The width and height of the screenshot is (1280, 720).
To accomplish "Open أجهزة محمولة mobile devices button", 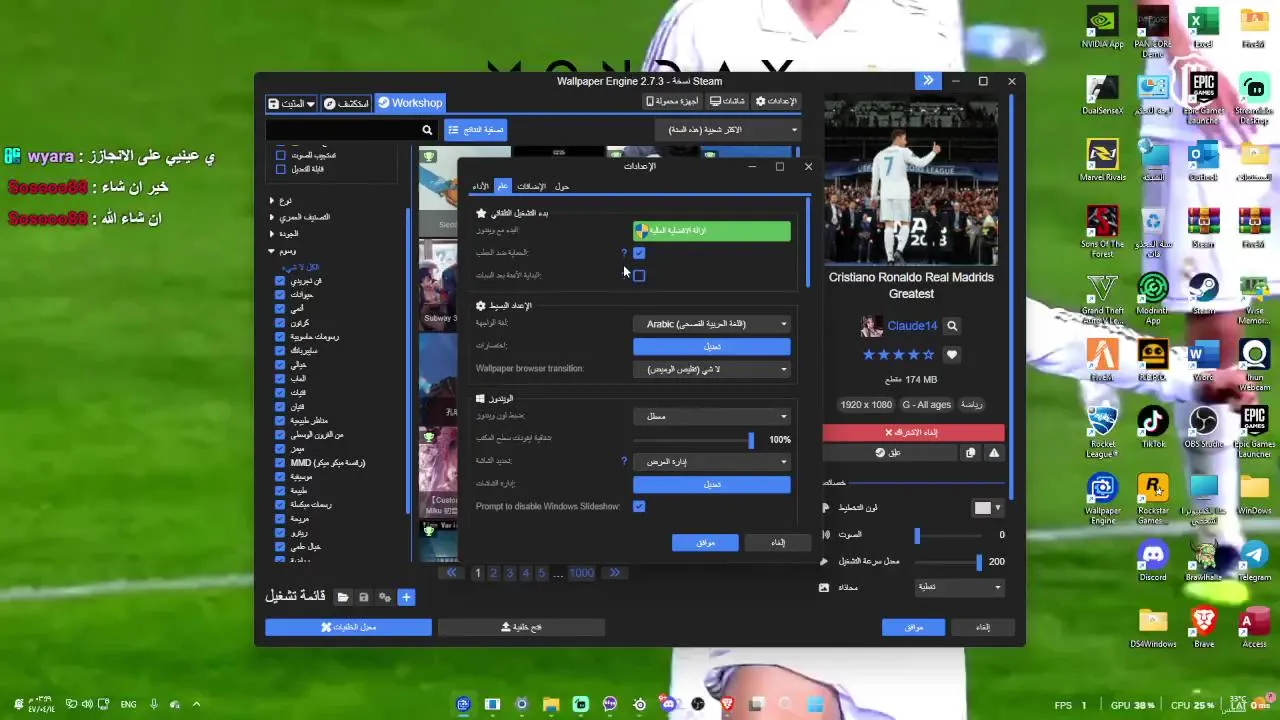I will [672, 101].
